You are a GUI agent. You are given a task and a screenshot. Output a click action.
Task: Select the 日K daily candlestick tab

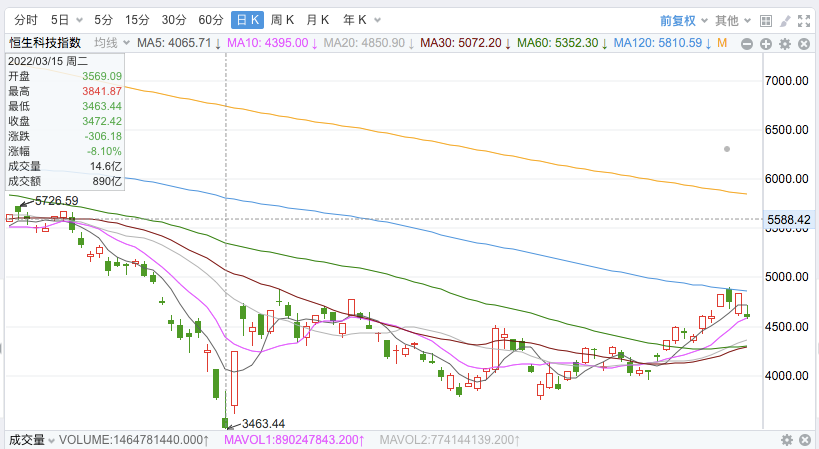(x=248, y=20)
